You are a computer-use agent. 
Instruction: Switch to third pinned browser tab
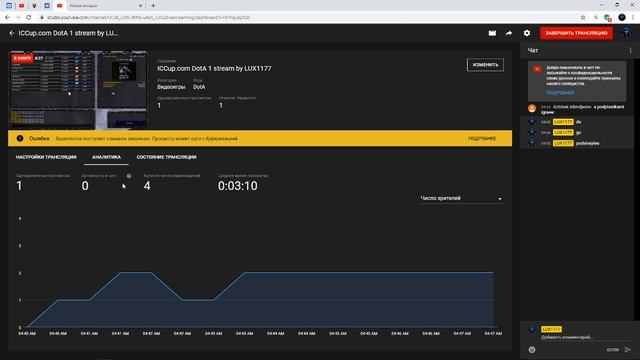34,6
